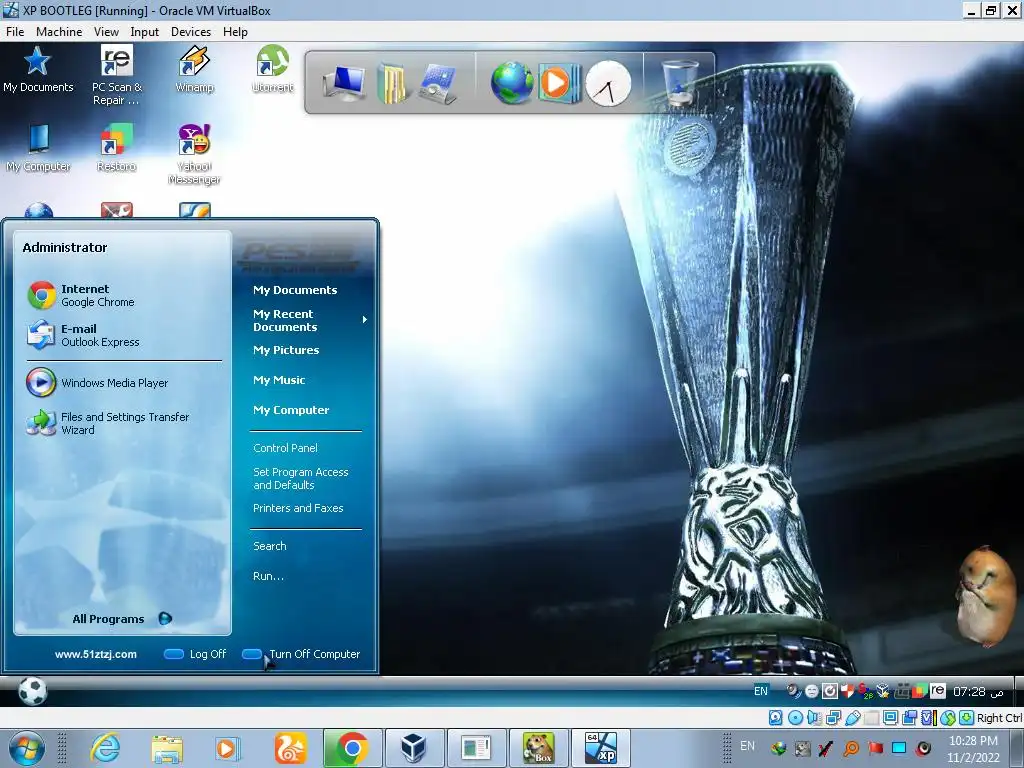Open My Documents desktop star icon
This screenshot has width=1024, height=768.
(x=38, y=69)
